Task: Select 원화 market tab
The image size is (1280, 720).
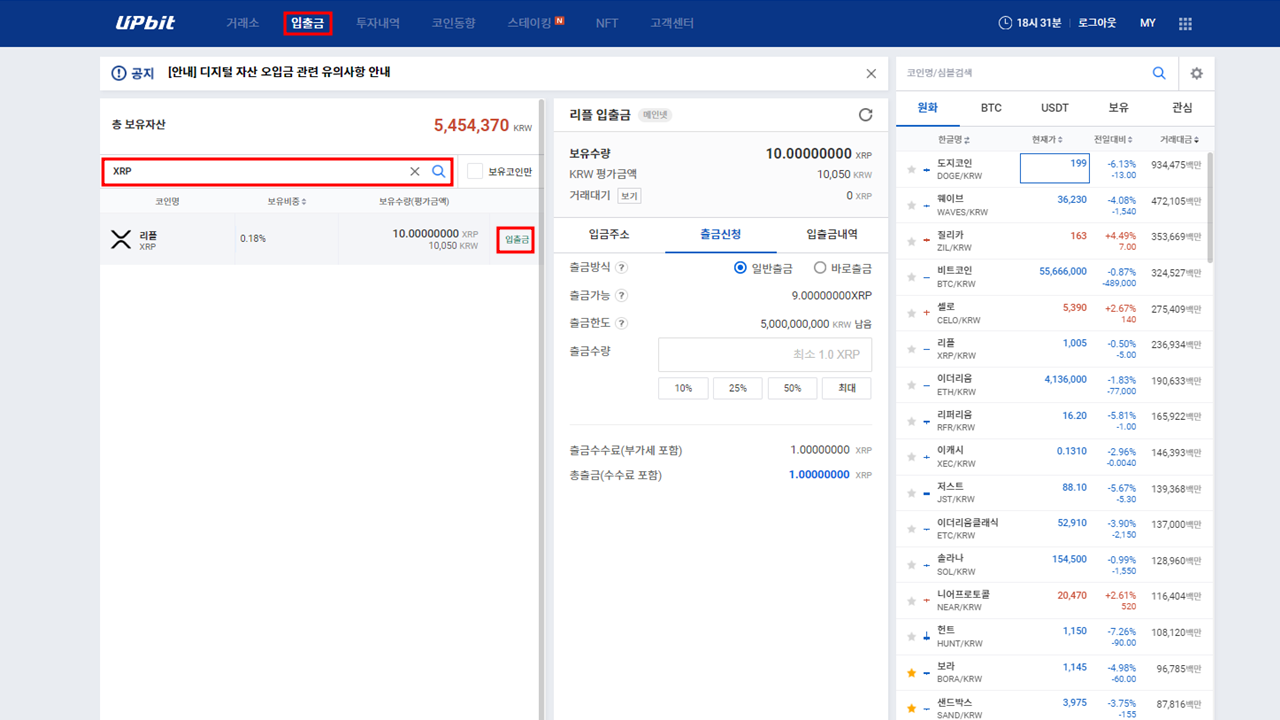Action: [928, 108]
